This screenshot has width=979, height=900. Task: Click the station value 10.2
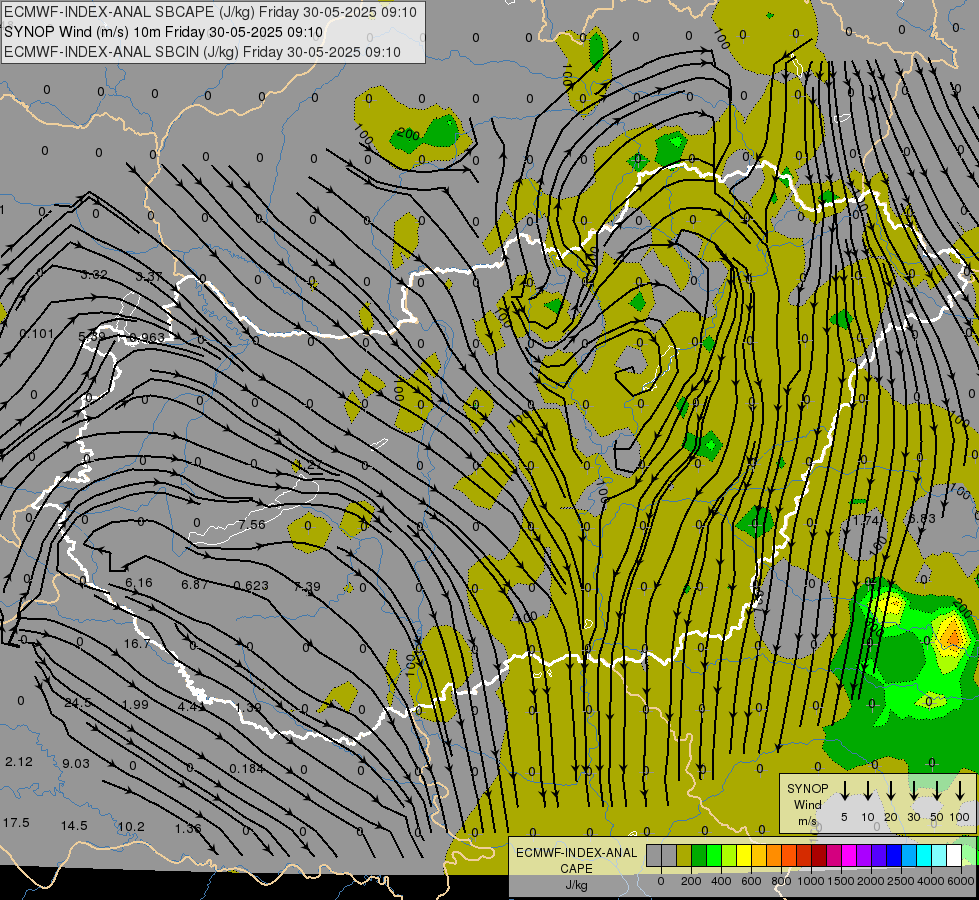point(131,827)
